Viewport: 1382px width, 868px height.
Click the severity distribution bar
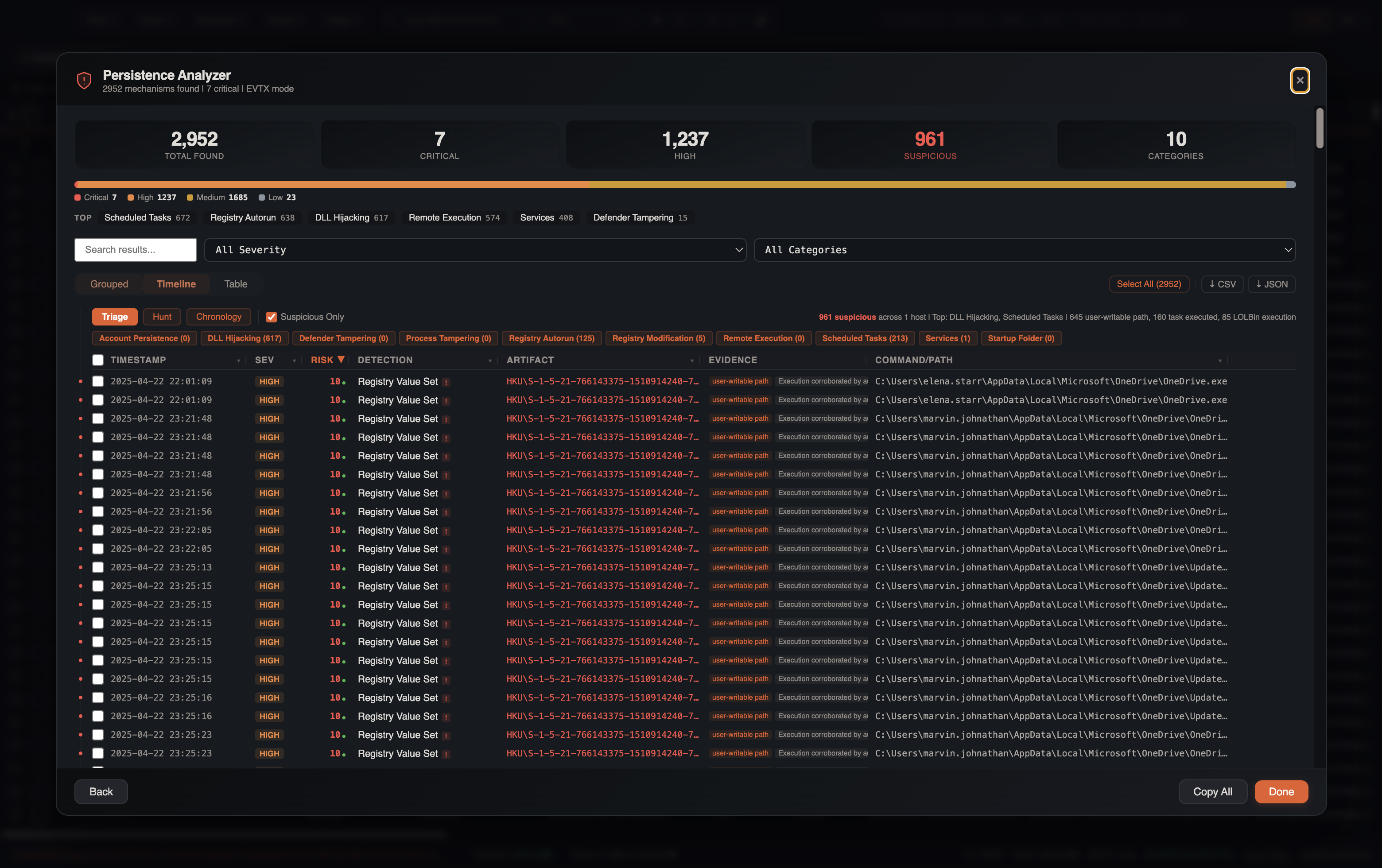(685, 185)
